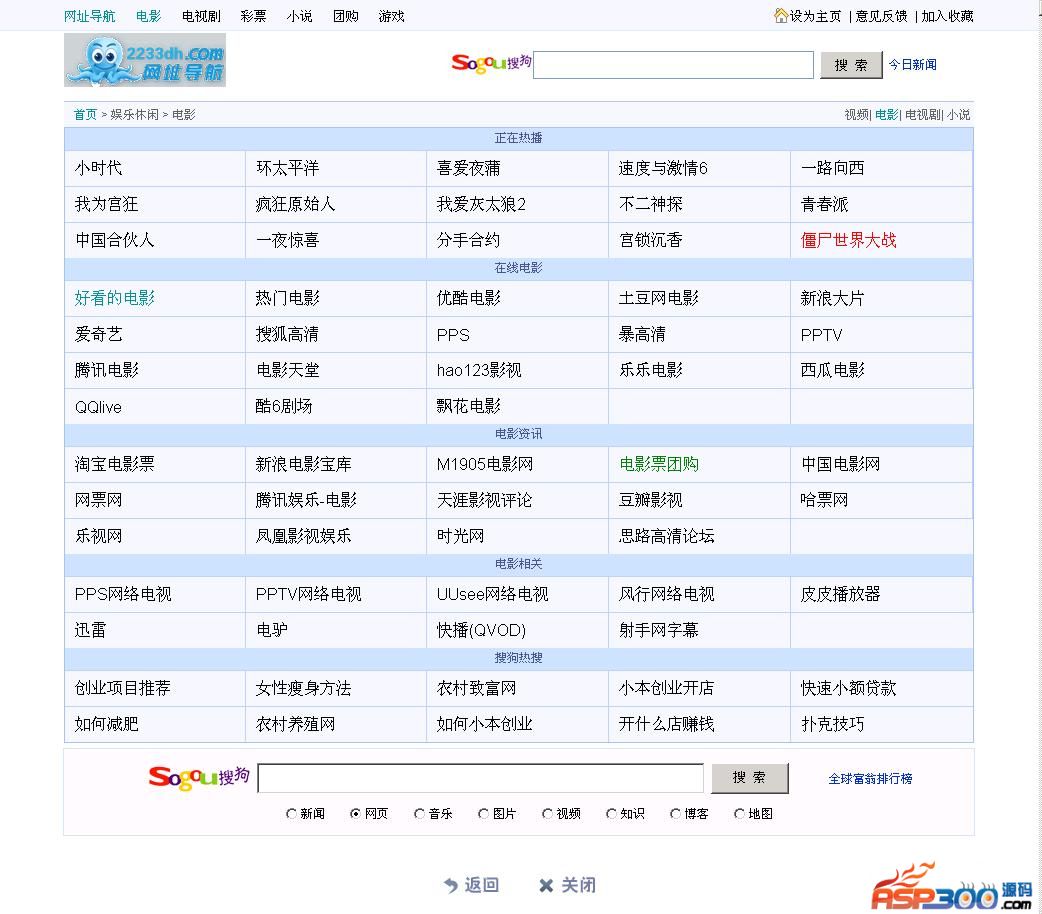Image resolution: width=1042 pixels, height=914 pixels.
Task: Open 思路高清论坛 link
Action: pyautogui.click(x=667, y=536)
